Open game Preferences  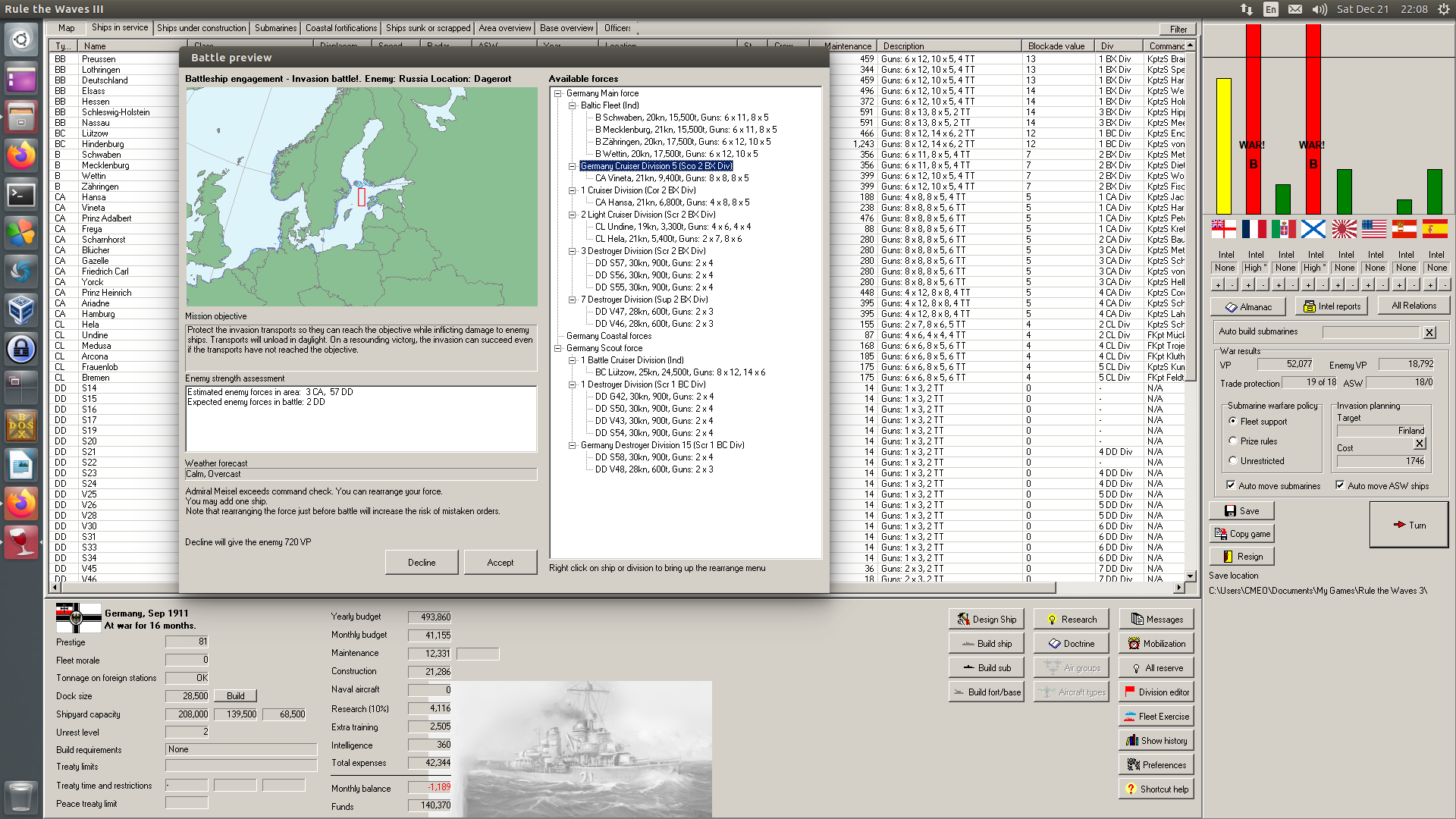coord(1156,765)
